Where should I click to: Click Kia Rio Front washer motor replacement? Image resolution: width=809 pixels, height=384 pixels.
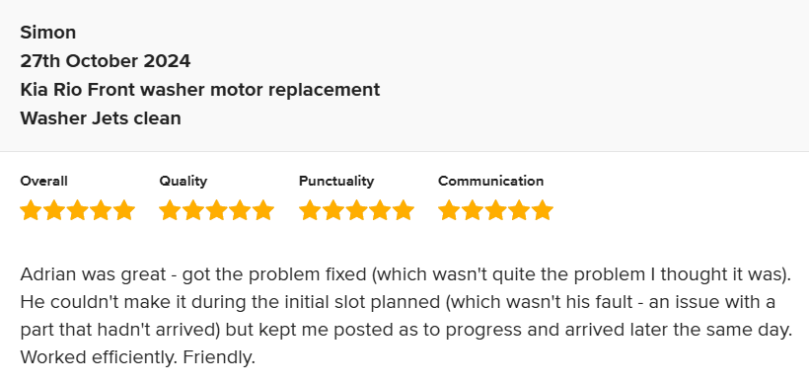point(200,90)
